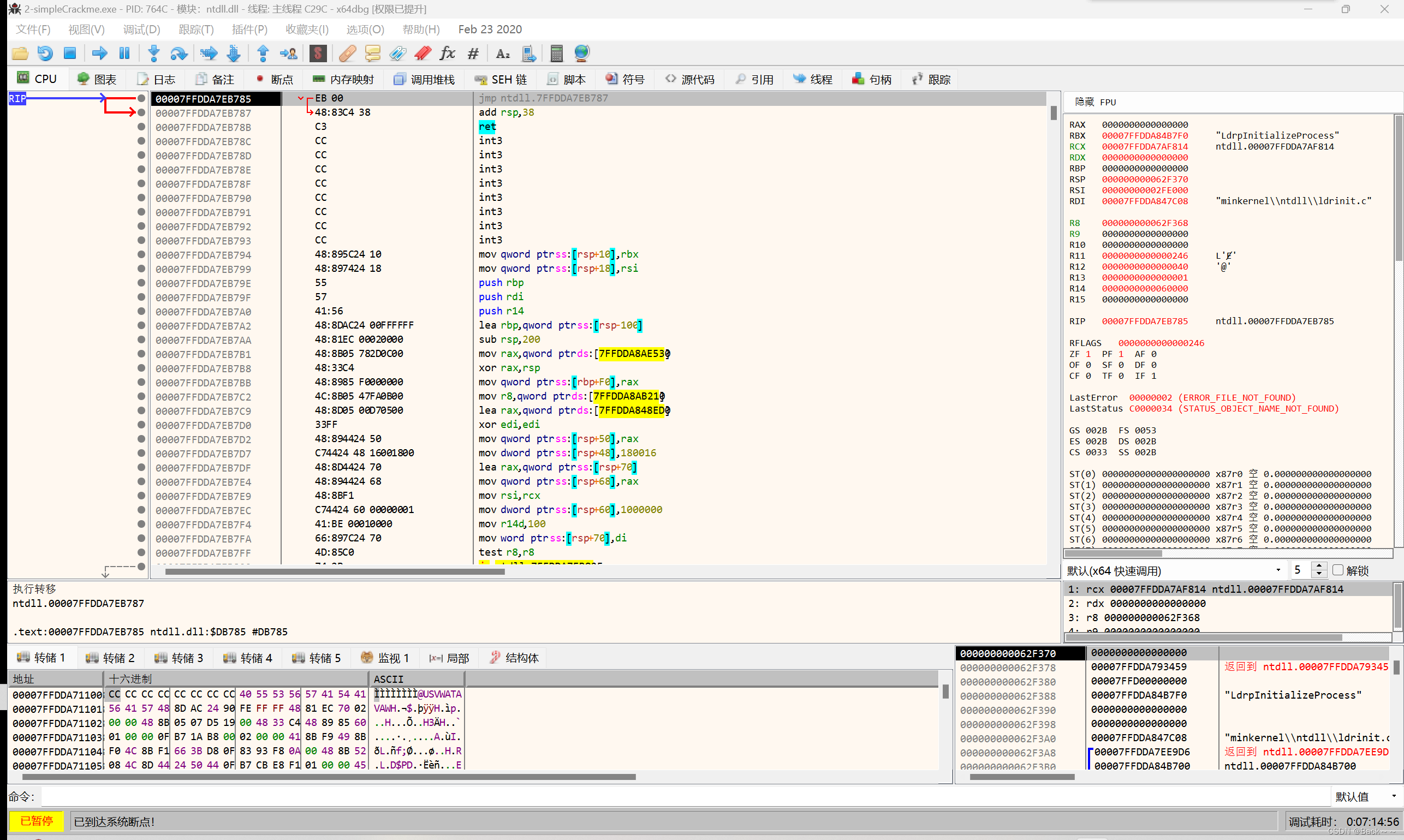The height and width of the screenshot is (840, 1404).
Task: Click the step into icon
Action: (x=153, y=53)
